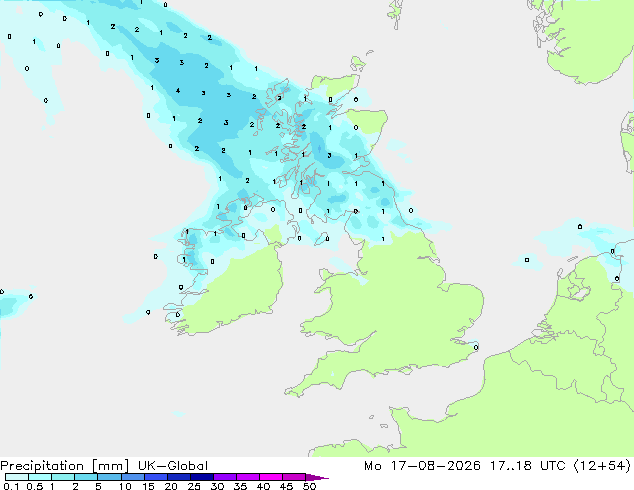Viewport: 634px width, 490px height.
Task: Click the above-50 arrow tip of legend
Action: click(317, 477)
